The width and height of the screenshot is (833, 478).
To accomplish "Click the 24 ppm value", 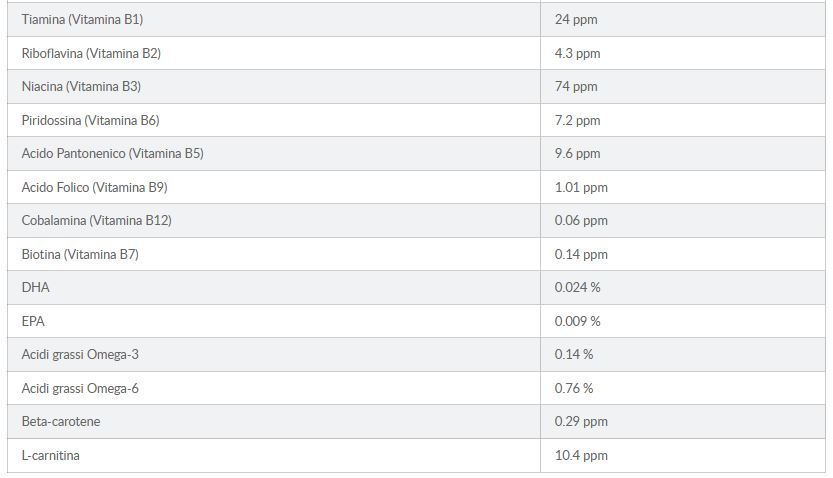I will (576, 19).
